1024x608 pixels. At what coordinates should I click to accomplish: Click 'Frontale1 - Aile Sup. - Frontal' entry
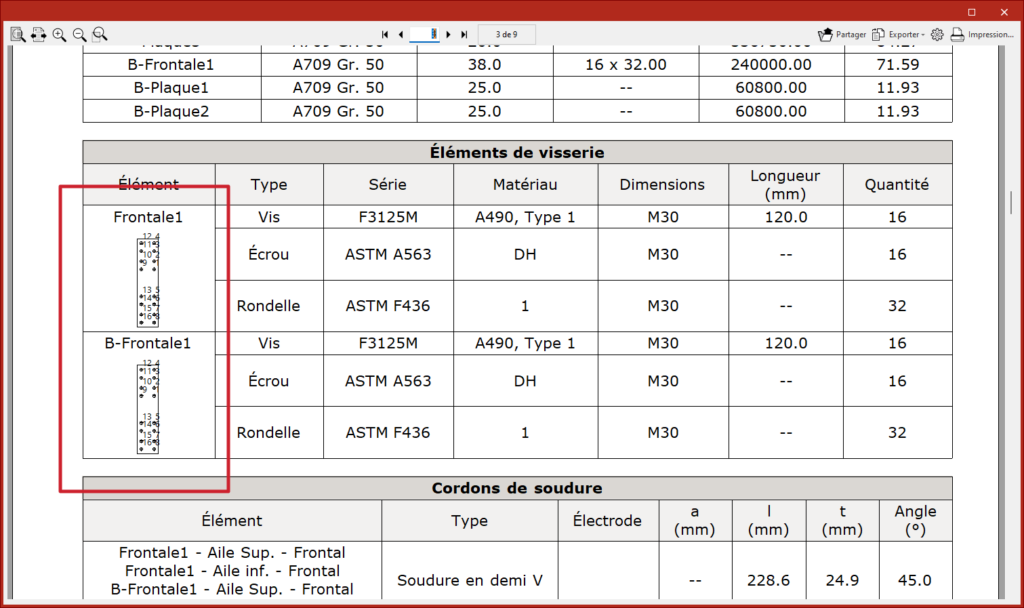pyautogui.click(x=232, y=552)
